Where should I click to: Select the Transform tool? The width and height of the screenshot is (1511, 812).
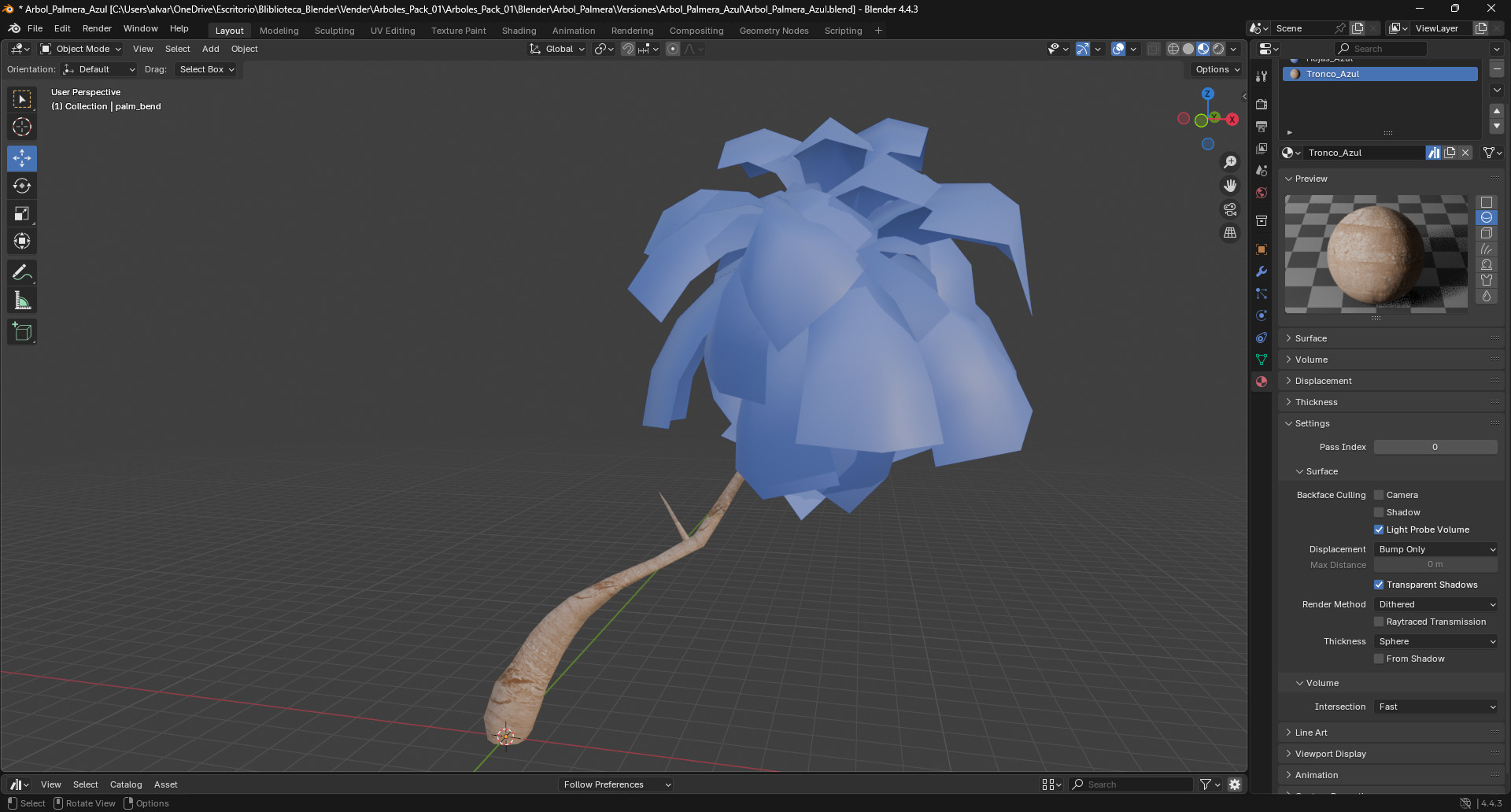(x=22, y=241)
